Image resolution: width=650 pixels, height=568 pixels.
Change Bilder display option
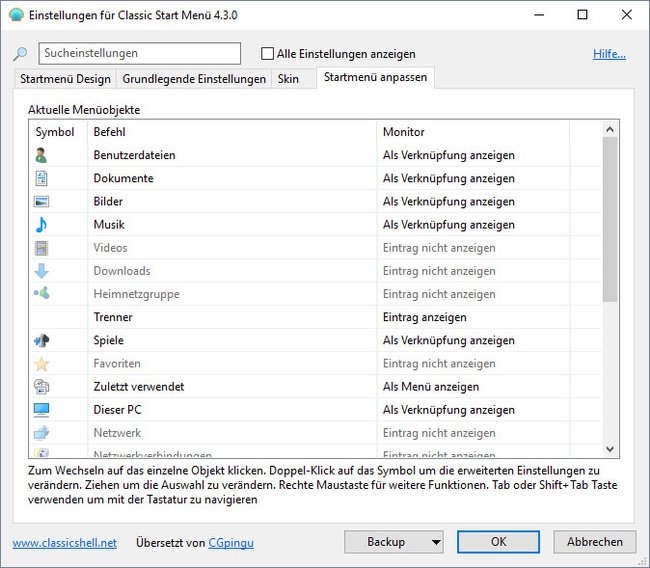pos(449,201)
